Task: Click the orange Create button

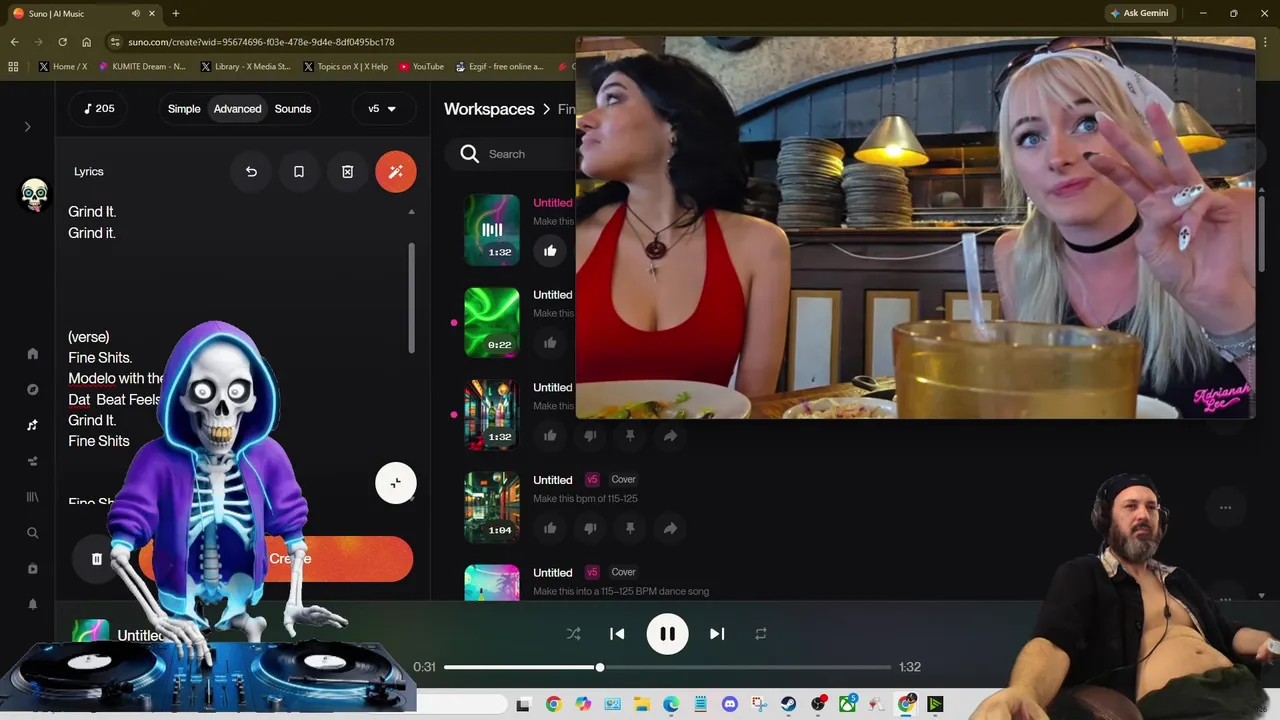Action: click(x=276, y=559)
